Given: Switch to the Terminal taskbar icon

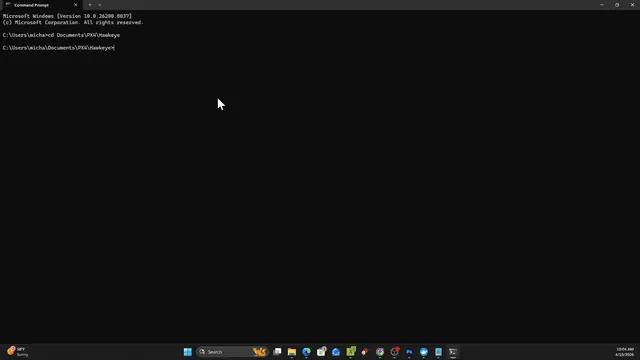Looking at the screenshot, I should [453, 352].
